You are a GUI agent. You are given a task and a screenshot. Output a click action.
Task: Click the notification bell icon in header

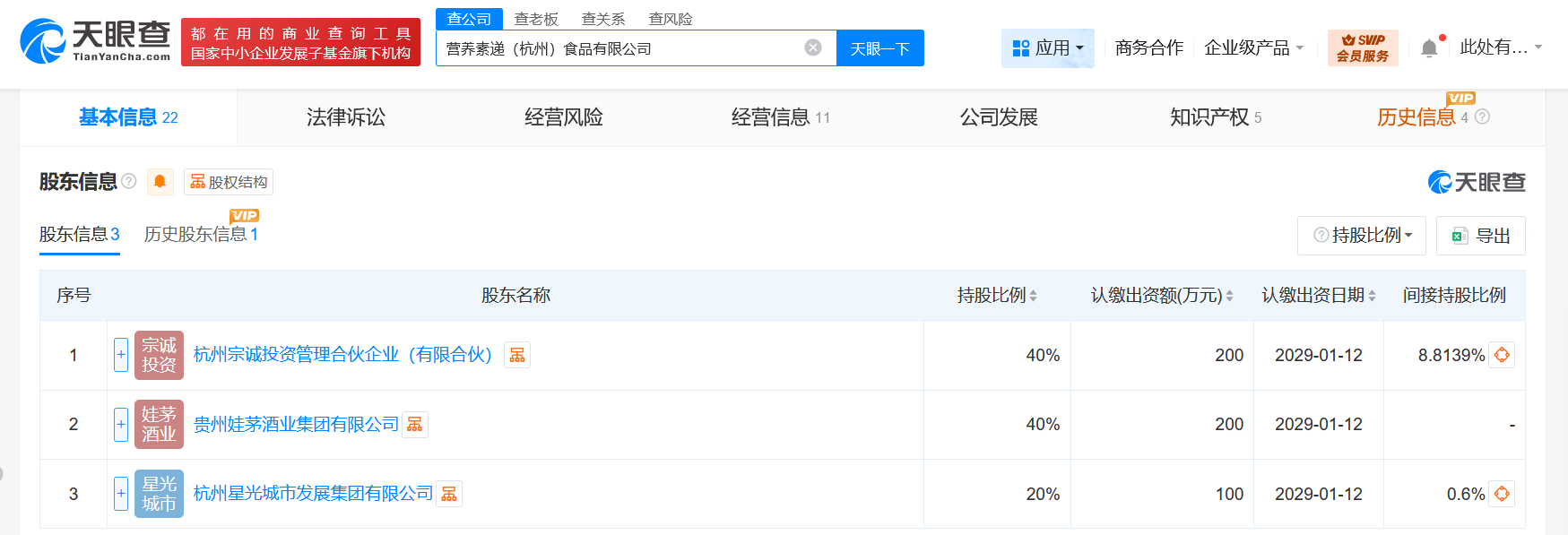[x=1429, y=48]
